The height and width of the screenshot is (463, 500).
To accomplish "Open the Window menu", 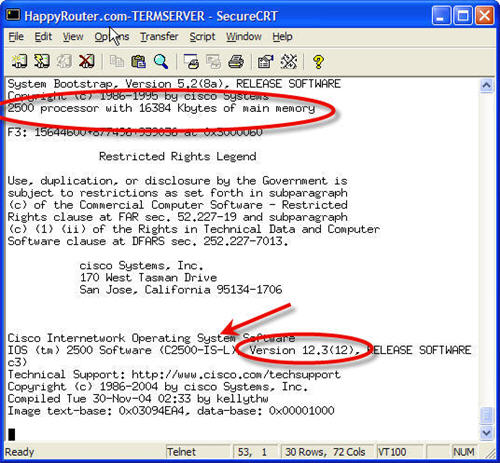I will [244, 36].
